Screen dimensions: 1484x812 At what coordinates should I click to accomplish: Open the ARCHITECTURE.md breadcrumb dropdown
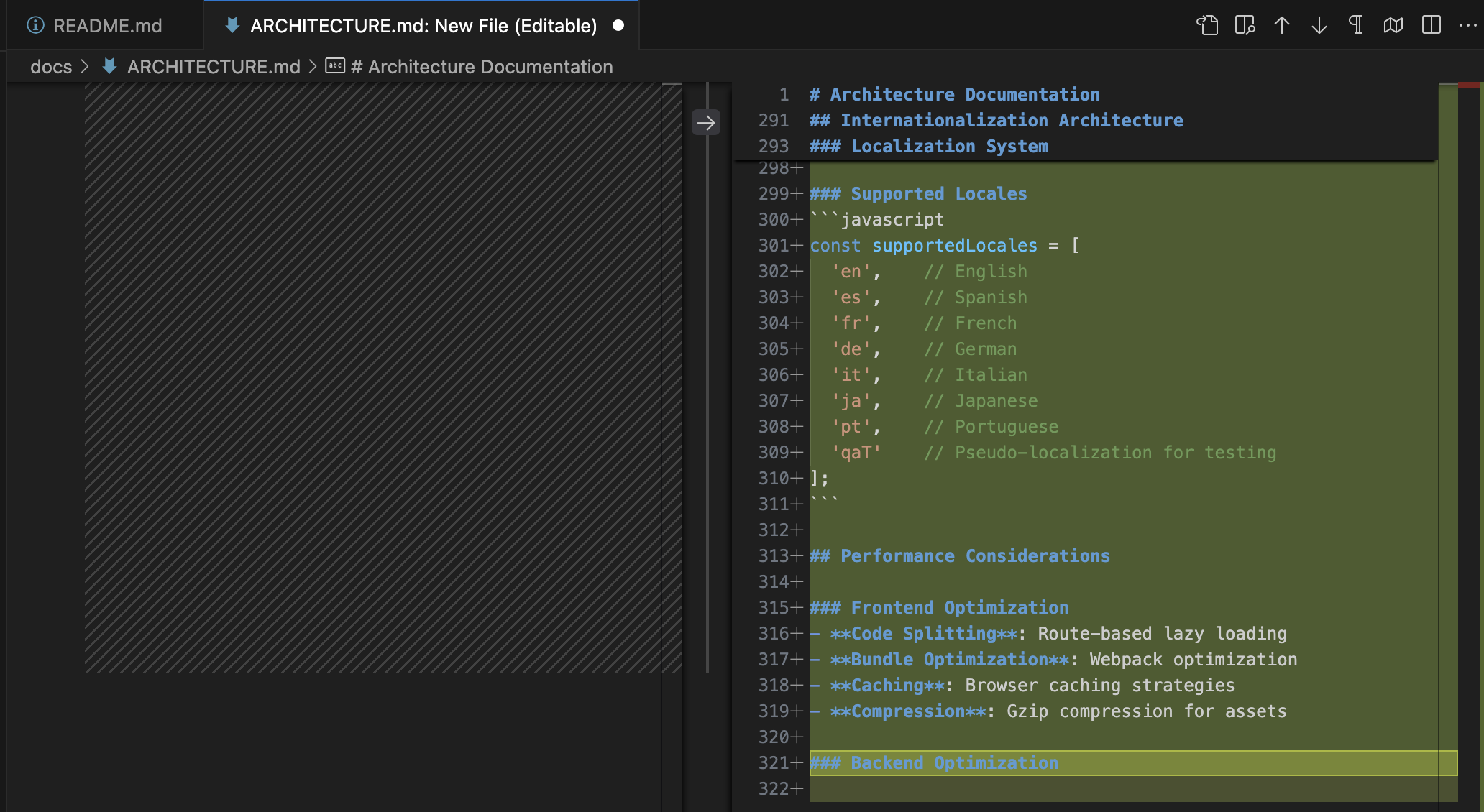[213, 67]
